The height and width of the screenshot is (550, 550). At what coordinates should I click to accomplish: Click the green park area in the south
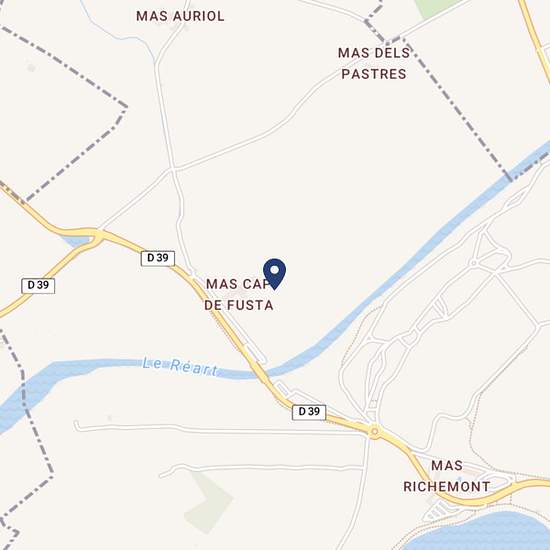coord(208,501)
